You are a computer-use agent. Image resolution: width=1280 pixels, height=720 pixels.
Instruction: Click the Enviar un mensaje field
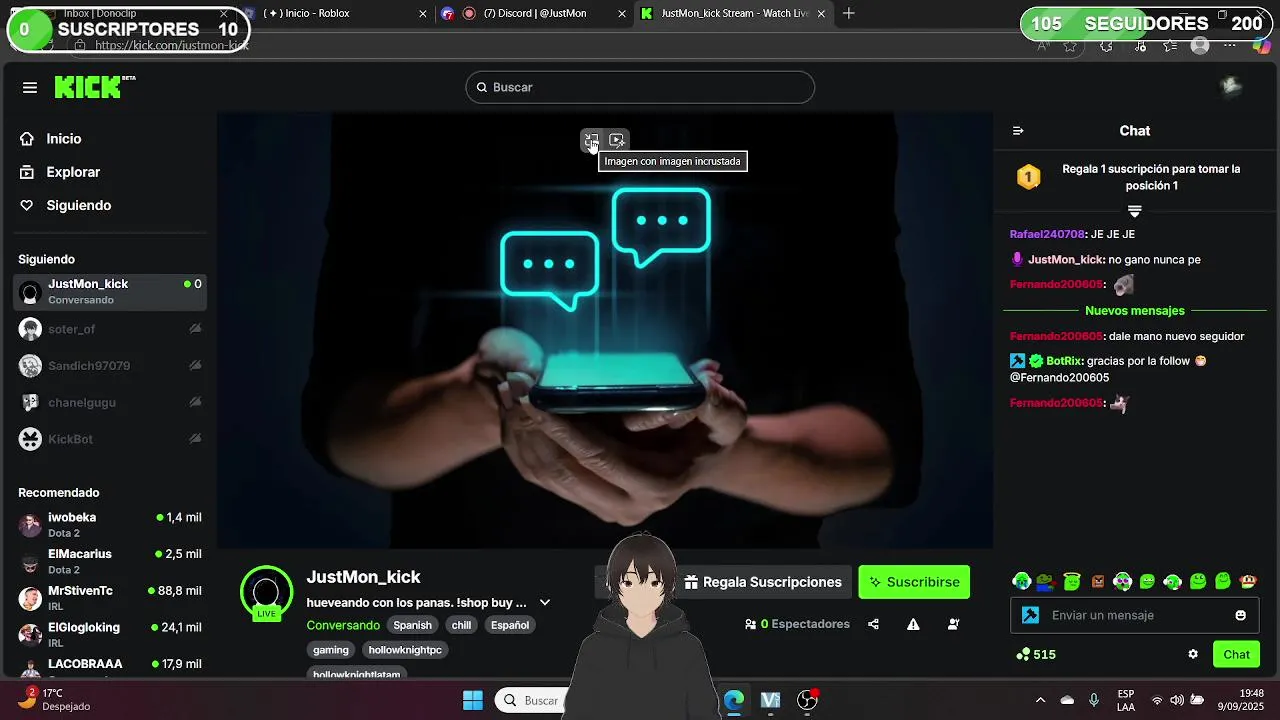point(1135,615)
